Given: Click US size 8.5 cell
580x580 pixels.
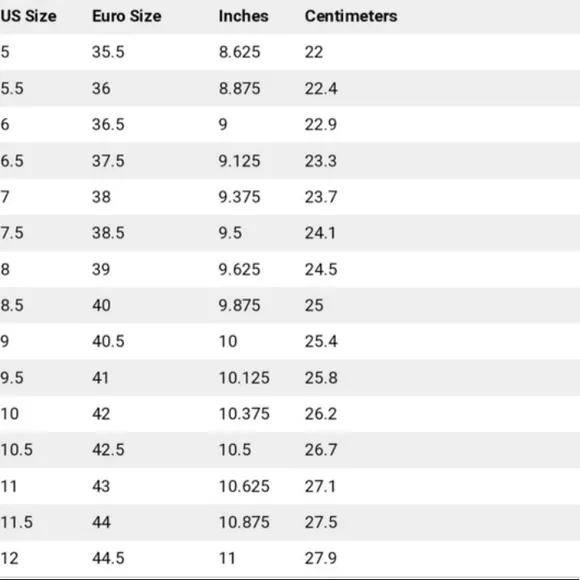Looking at the screenshot, I should [12, 306].
